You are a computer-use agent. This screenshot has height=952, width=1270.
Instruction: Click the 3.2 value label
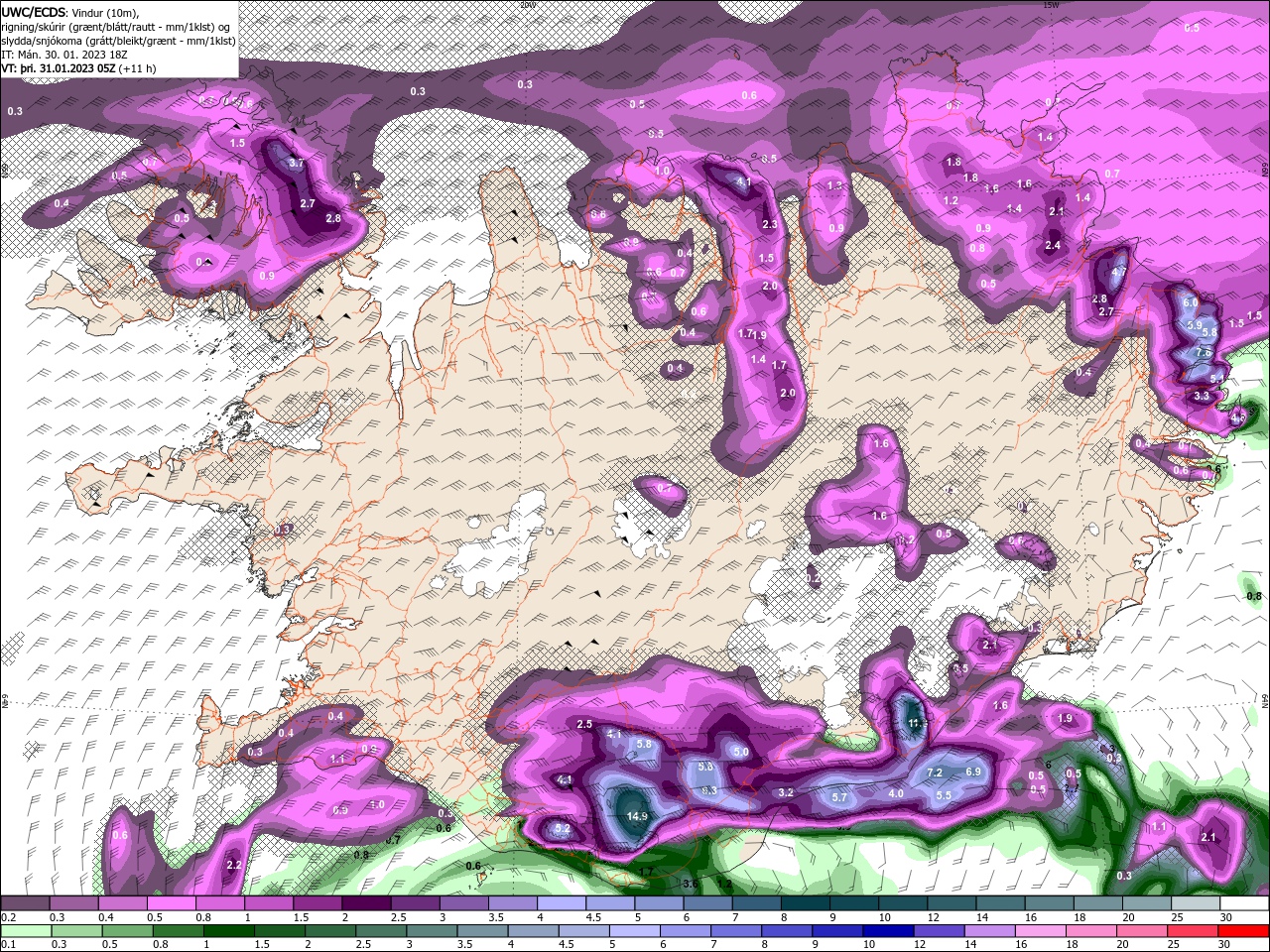(x=786, y=792)
